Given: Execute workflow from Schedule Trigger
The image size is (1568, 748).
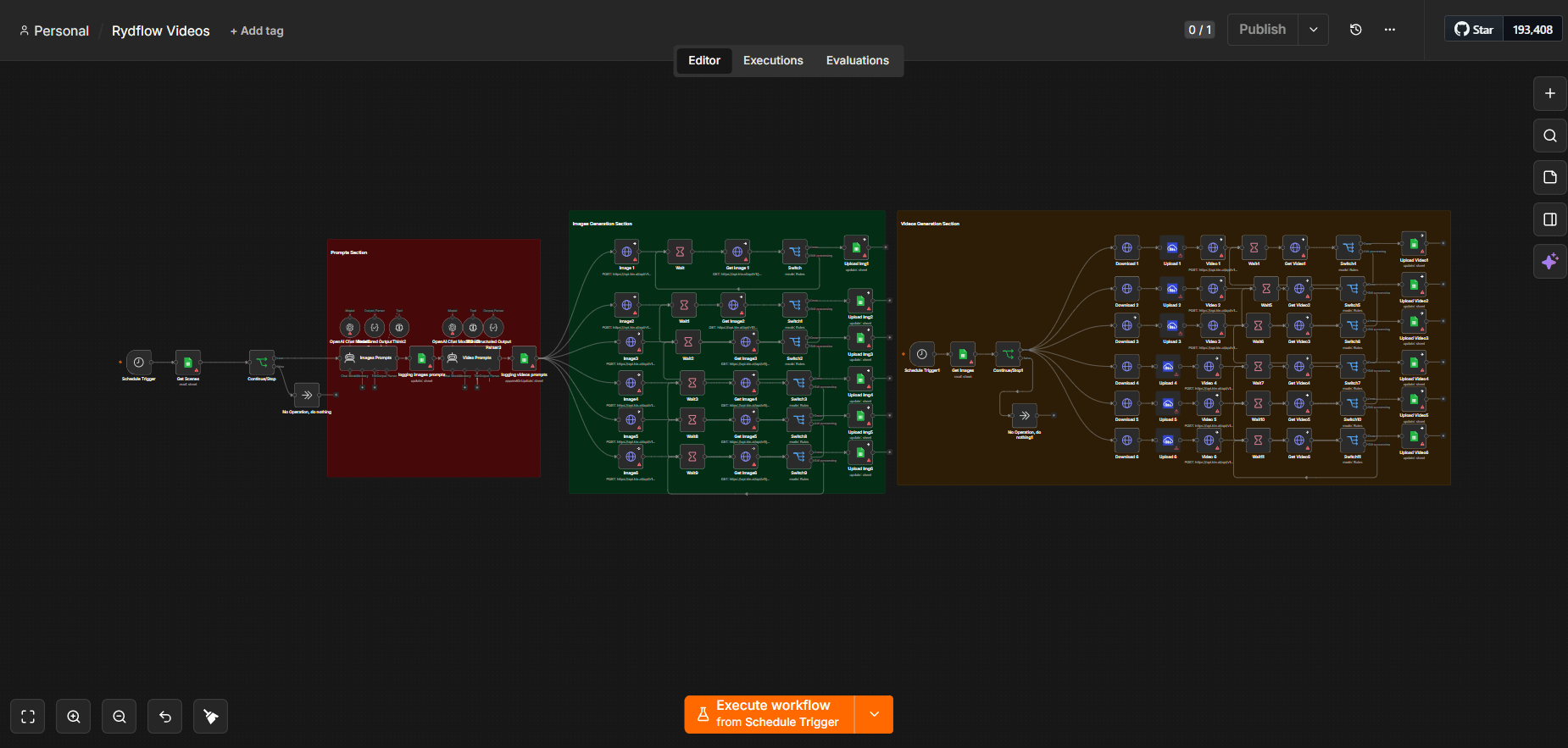Looking at the screenshot, I should point(770,714).
